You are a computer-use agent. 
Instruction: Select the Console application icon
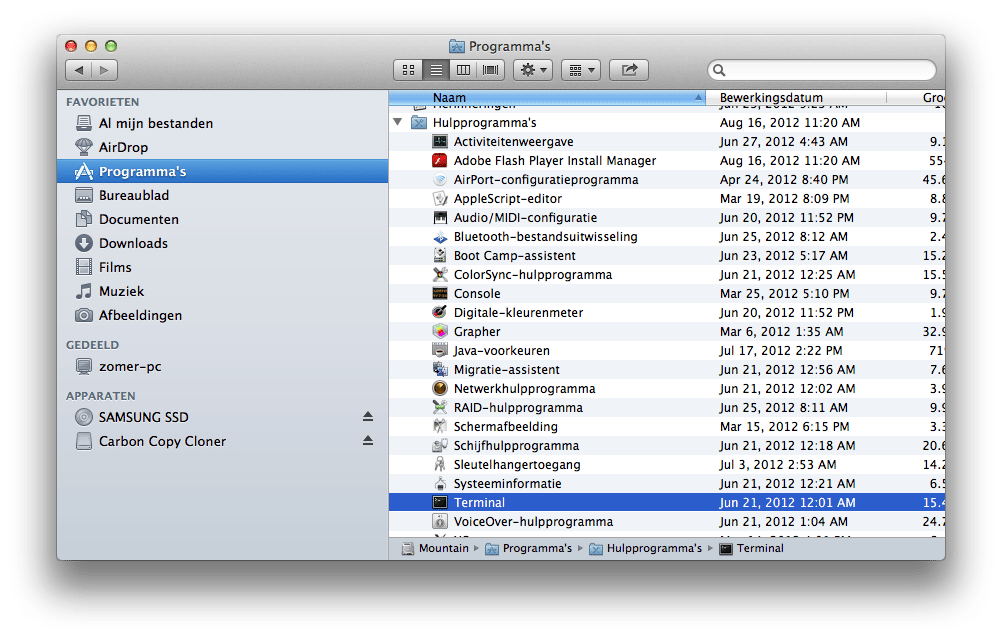pos(440,294)
